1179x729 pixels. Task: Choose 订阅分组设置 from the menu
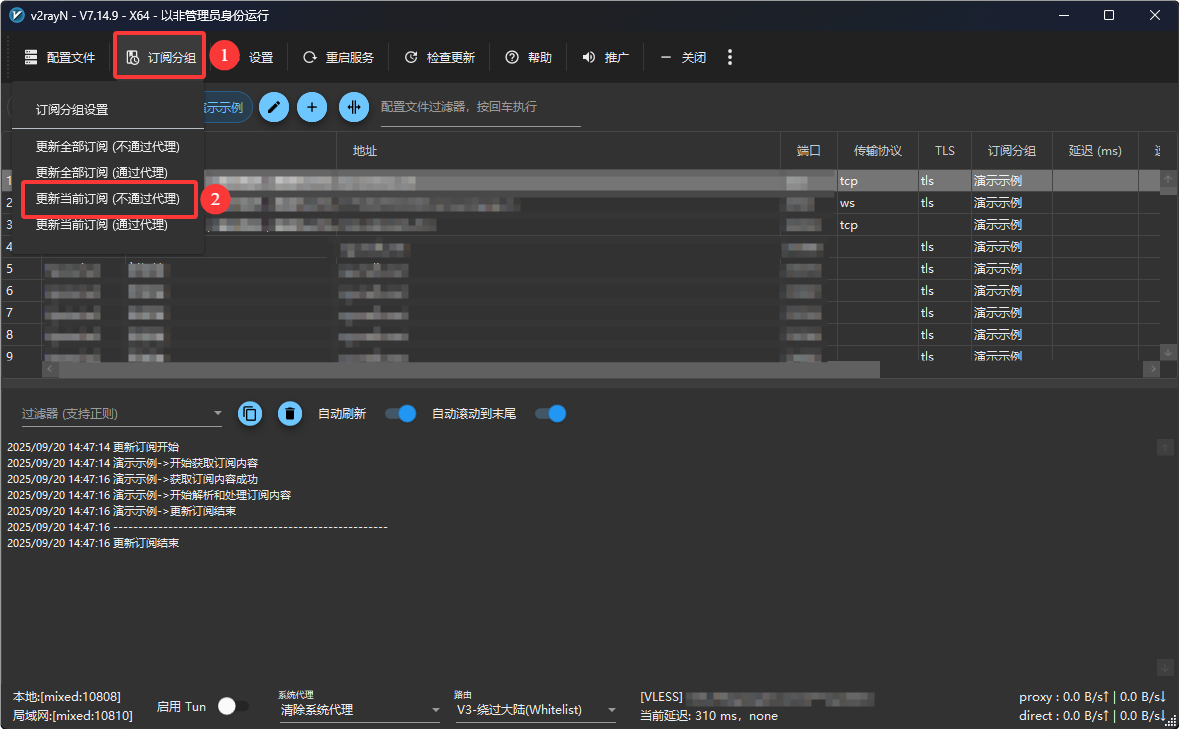click(x=72, y=110)
